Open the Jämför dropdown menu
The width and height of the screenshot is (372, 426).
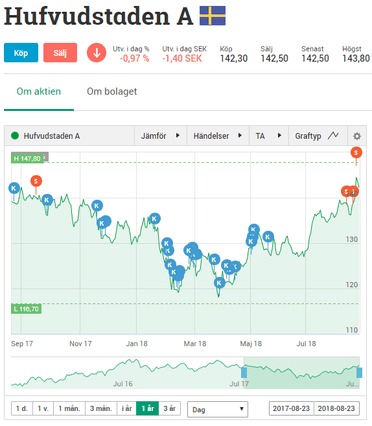click(160, 136)
